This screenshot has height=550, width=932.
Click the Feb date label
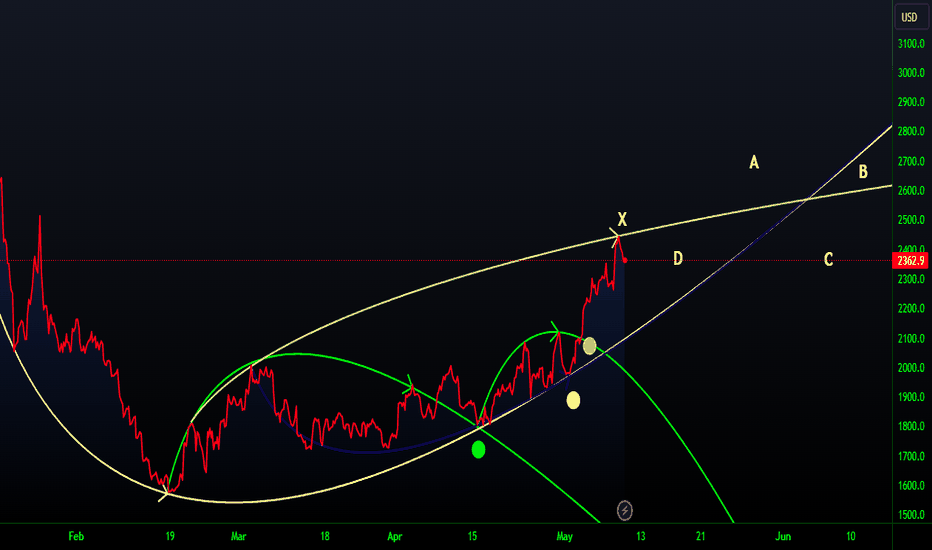click(x=76, y=536)
